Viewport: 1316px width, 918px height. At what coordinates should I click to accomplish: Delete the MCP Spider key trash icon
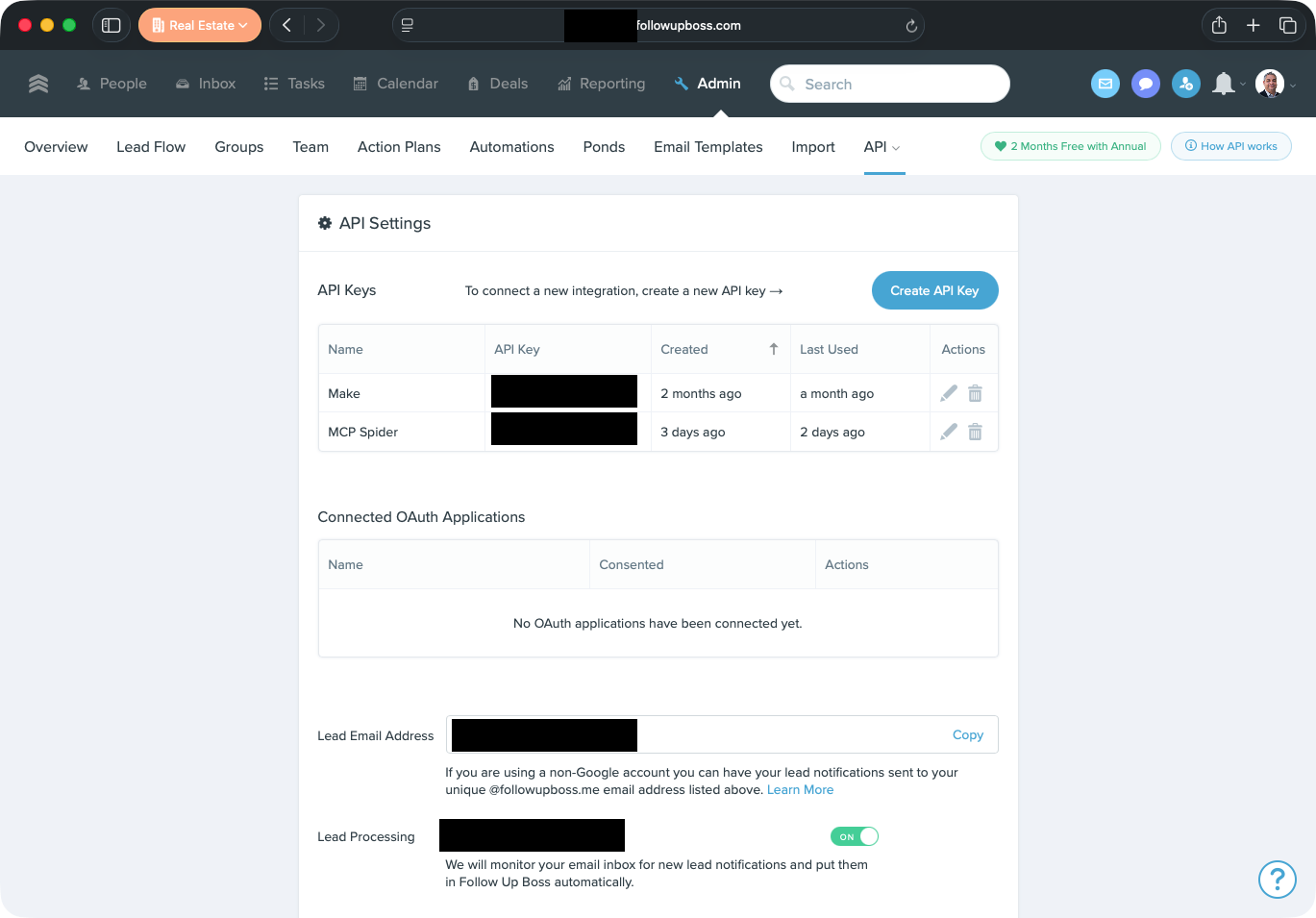coord(975,432)
